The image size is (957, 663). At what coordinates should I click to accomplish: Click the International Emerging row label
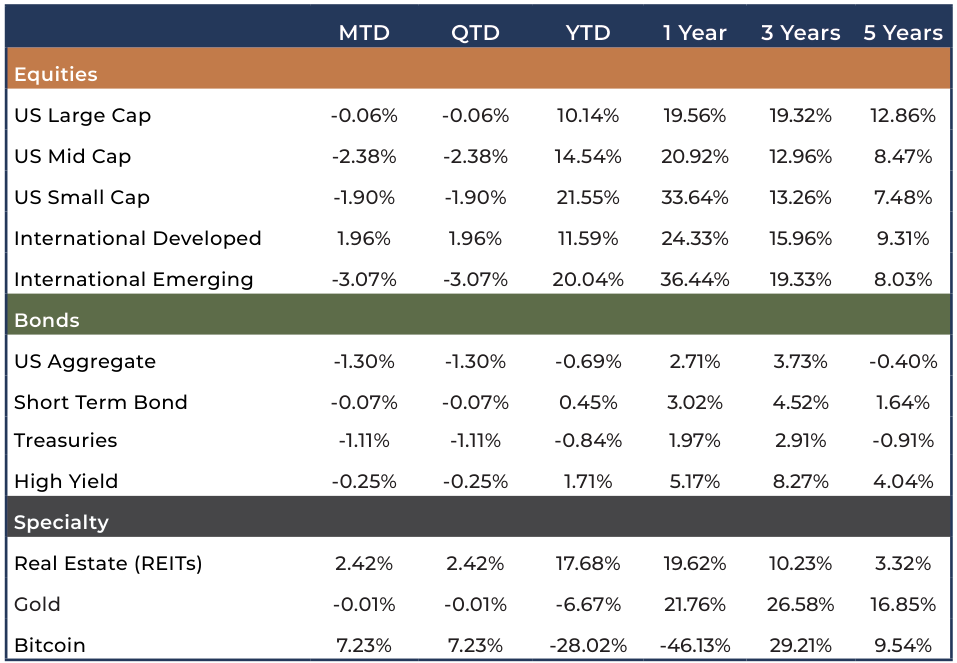134,280
